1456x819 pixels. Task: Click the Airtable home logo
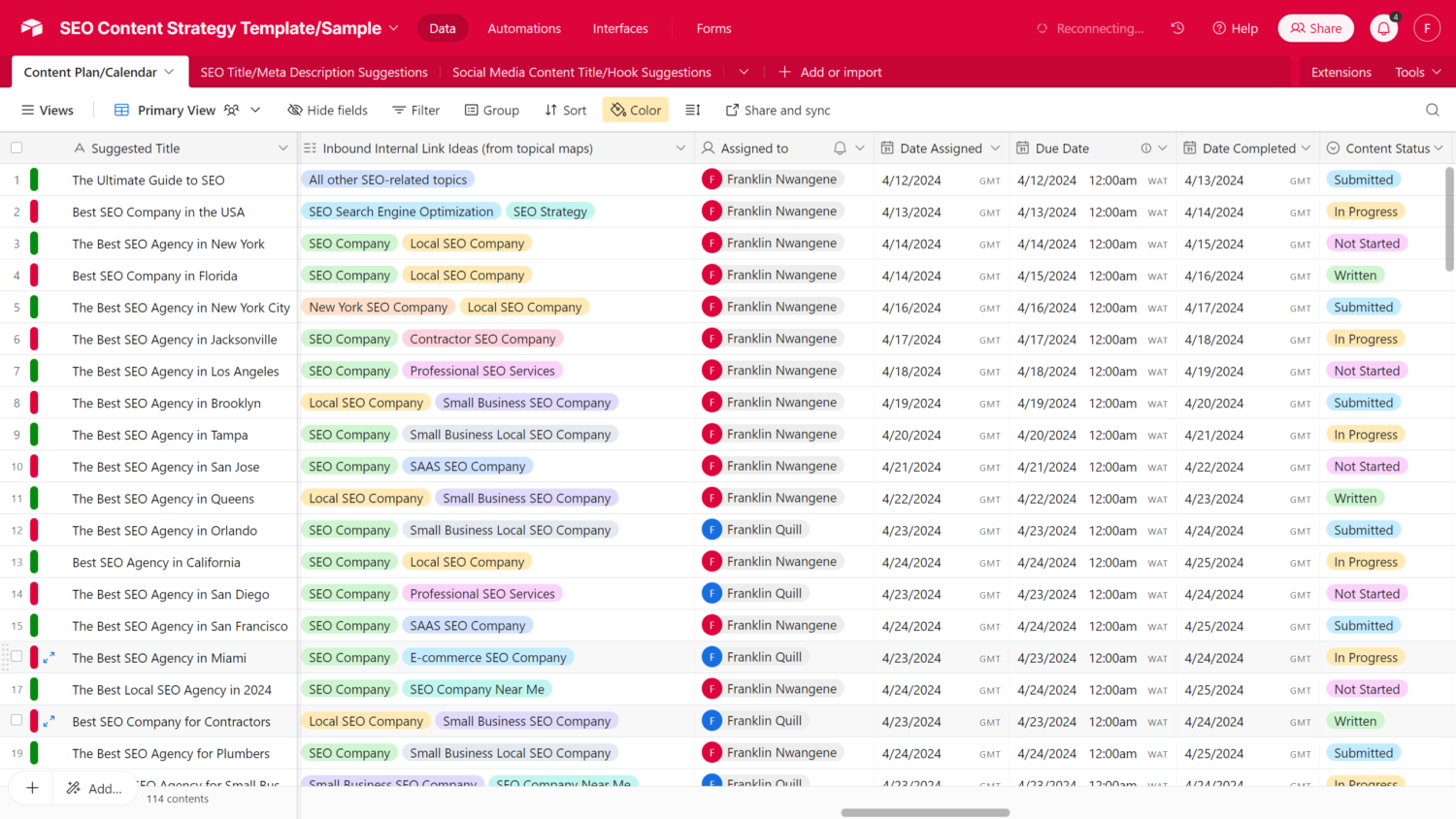point(32,28)
